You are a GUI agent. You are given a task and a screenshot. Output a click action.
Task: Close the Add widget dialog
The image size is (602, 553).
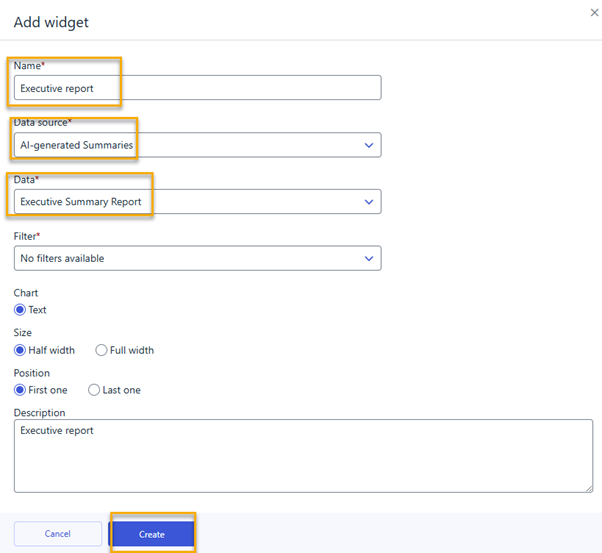(x=594, y=13)
